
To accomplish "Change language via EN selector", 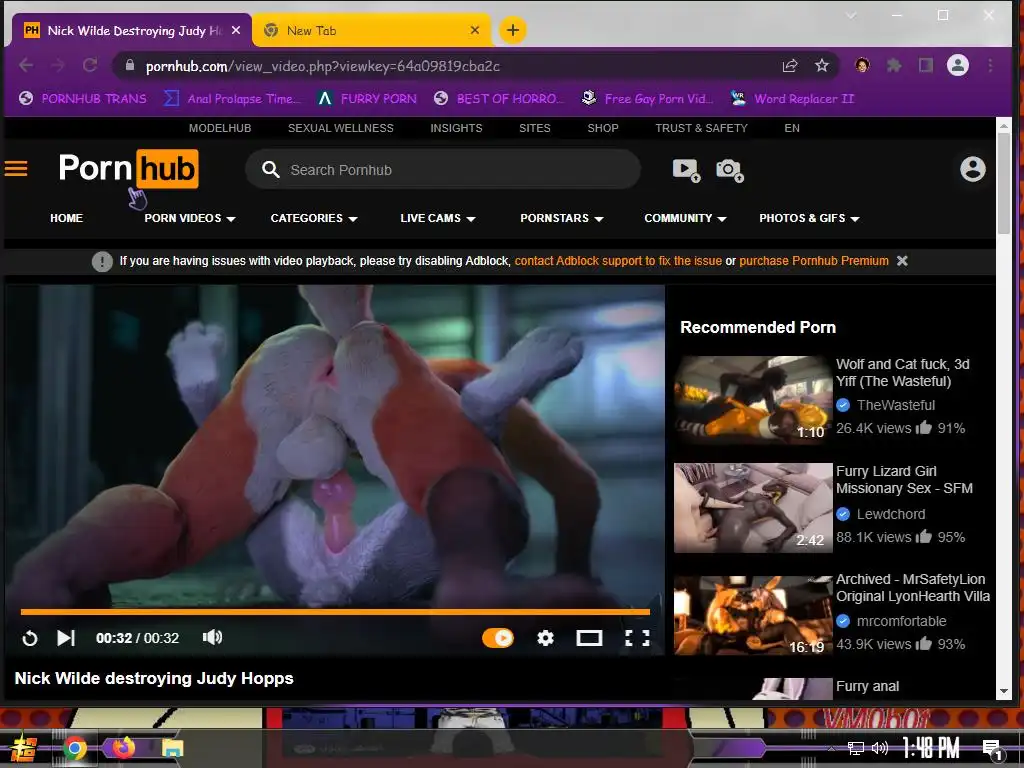I will (x=792, y=128).
